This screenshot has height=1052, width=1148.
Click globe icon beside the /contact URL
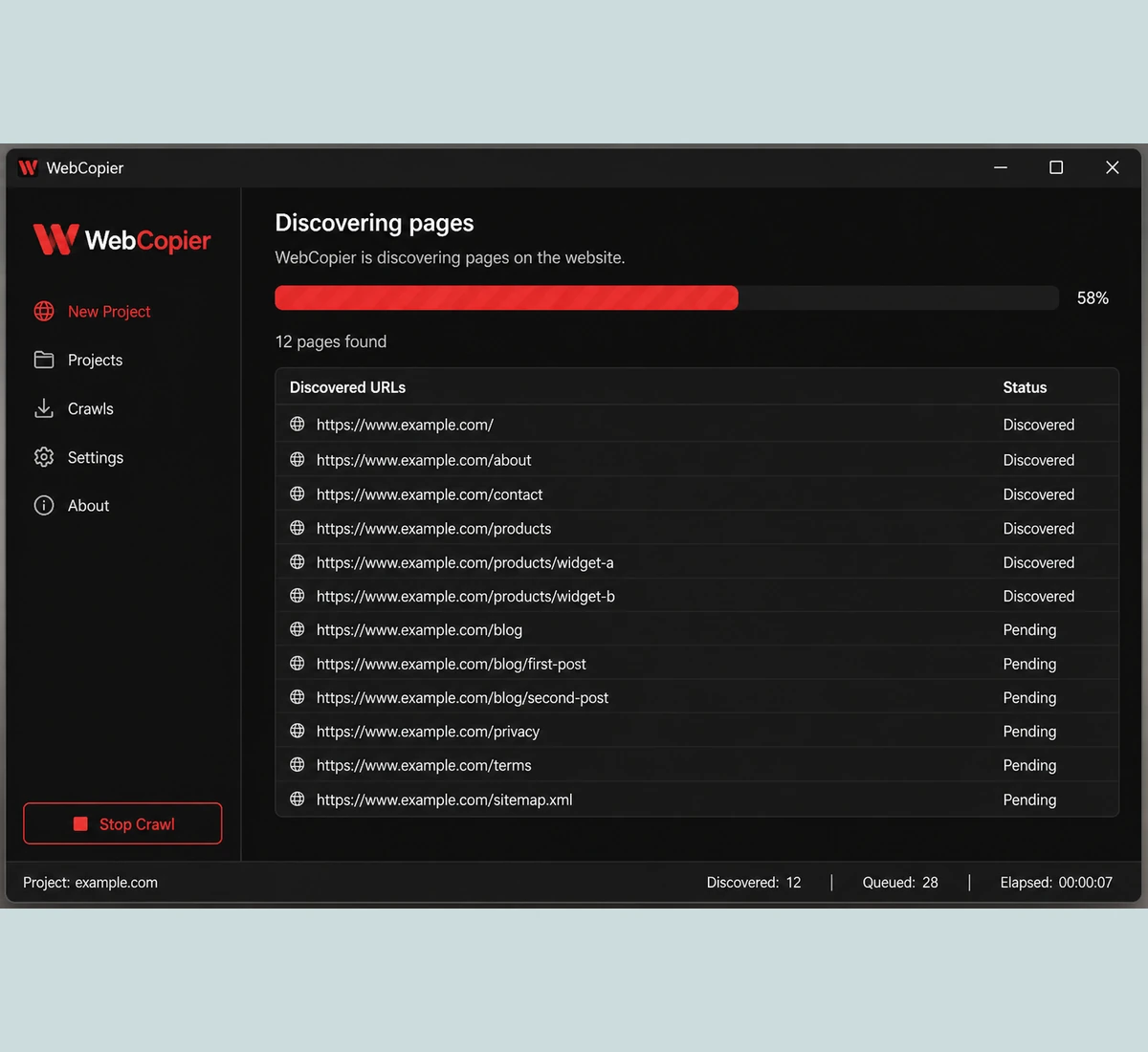[298, 493]
